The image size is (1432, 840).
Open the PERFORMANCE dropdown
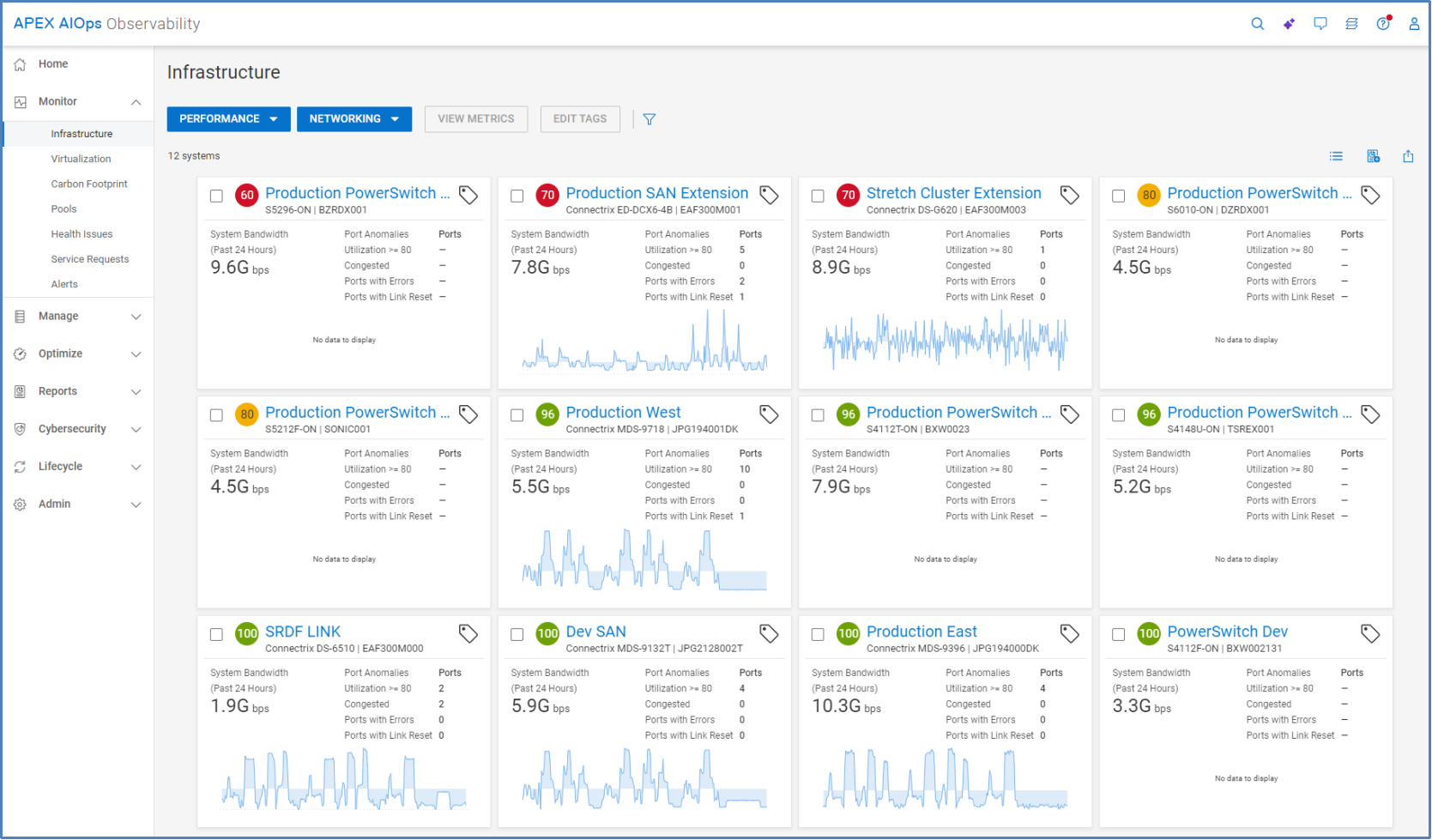(228, 119)
